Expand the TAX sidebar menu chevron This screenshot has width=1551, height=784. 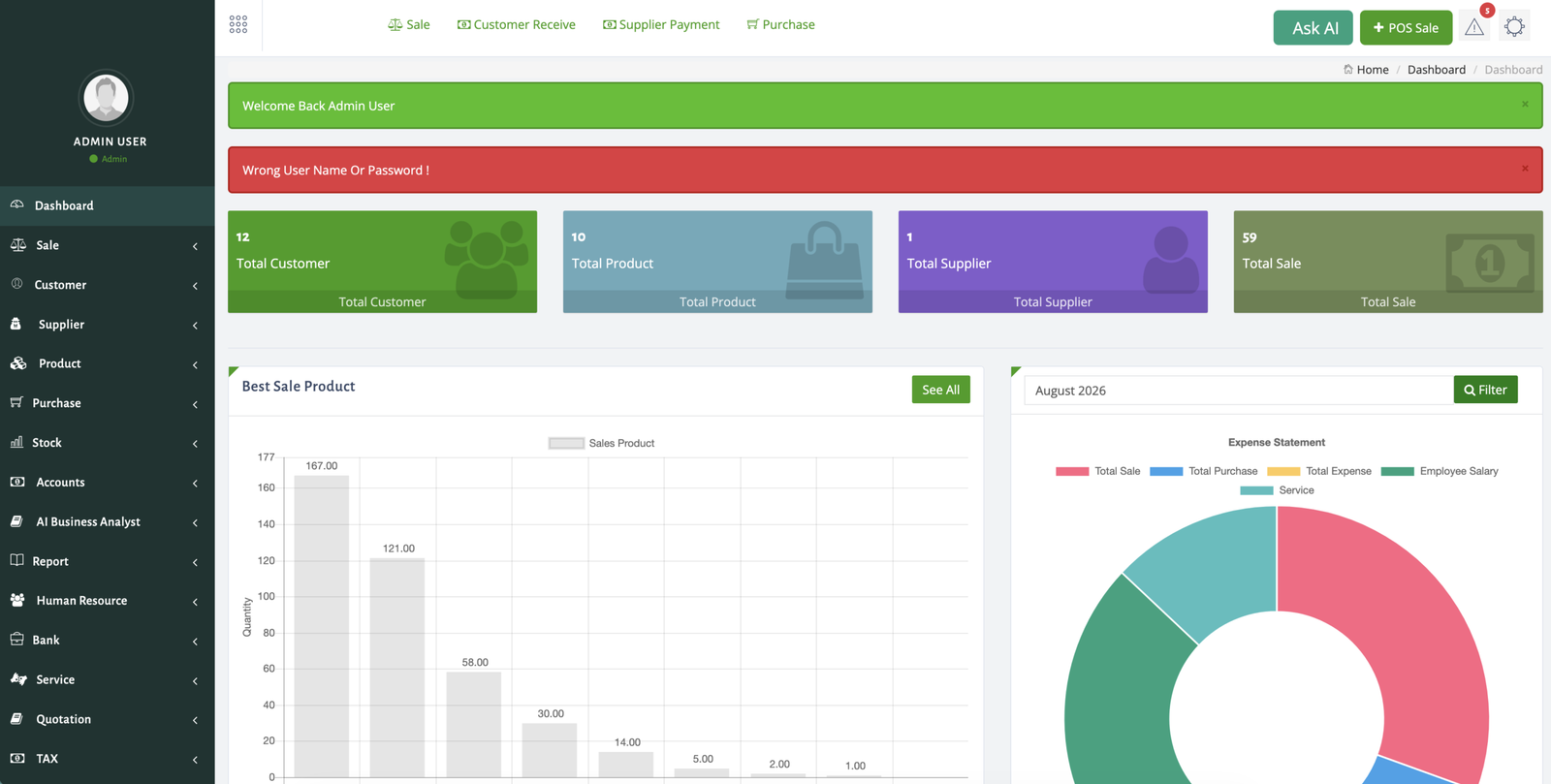[195, 760]
